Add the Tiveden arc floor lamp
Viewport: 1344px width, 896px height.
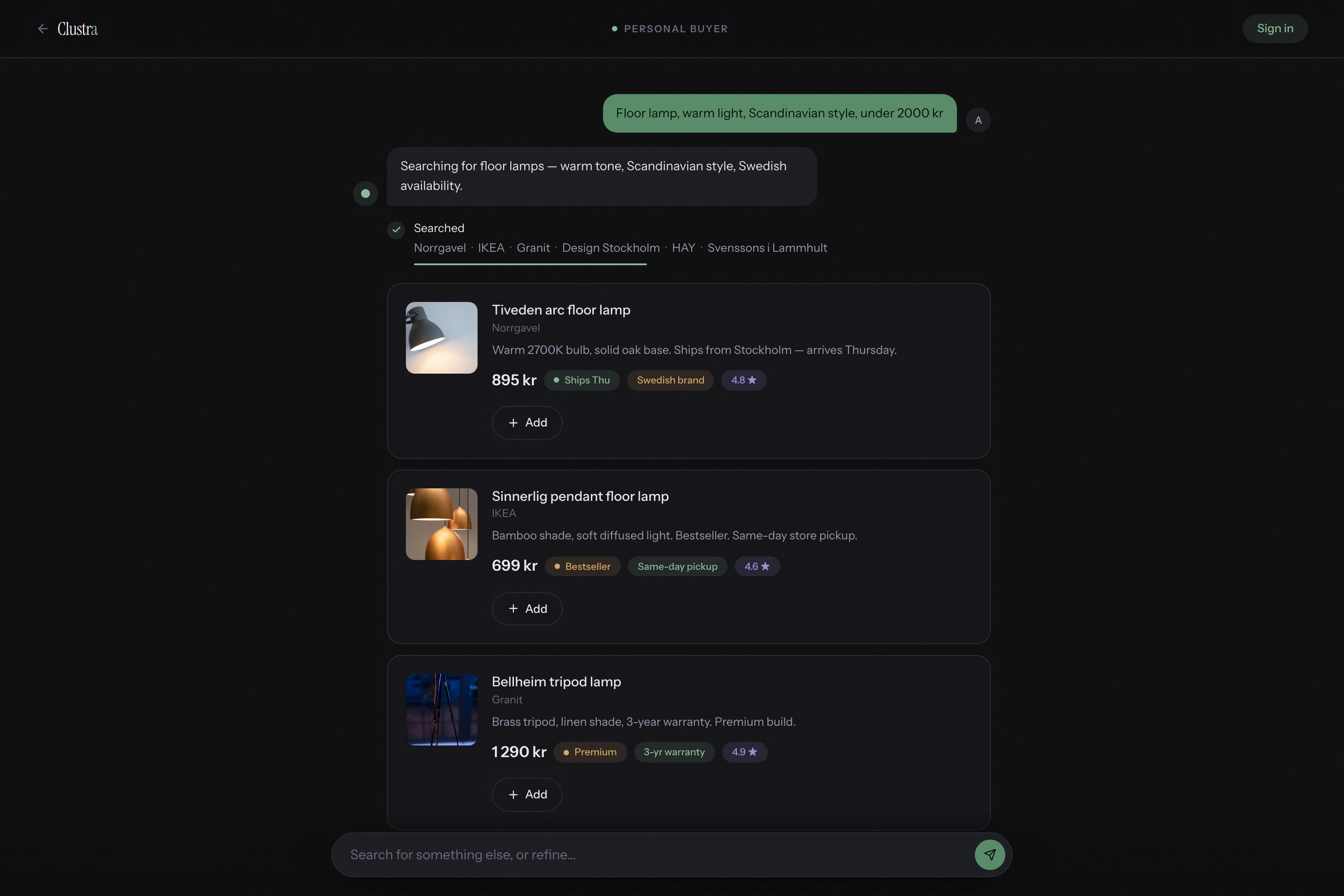[x=527, y=422]
